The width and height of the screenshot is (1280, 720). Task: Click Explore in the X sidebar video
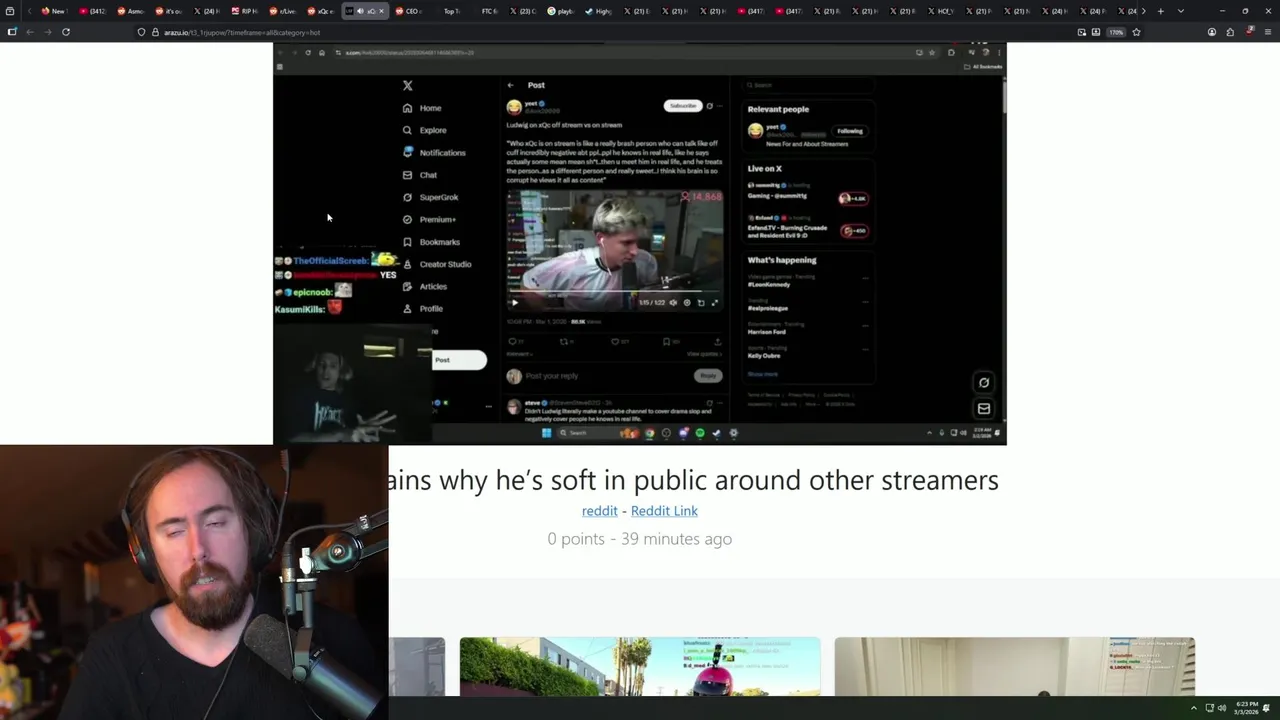(424, 130)
